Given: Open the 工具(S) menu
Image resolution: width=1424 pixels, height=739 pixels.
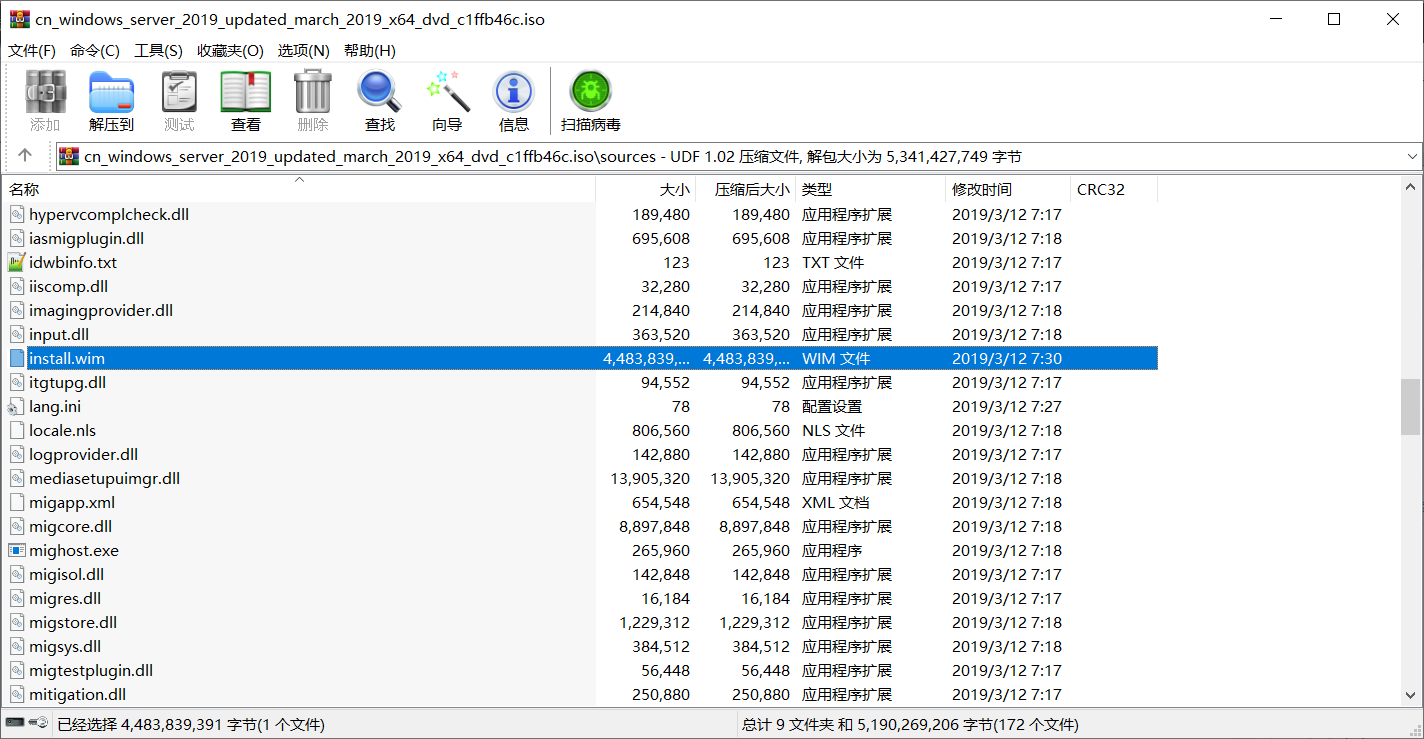Looking at the screenshot, I should pos(158,50).
